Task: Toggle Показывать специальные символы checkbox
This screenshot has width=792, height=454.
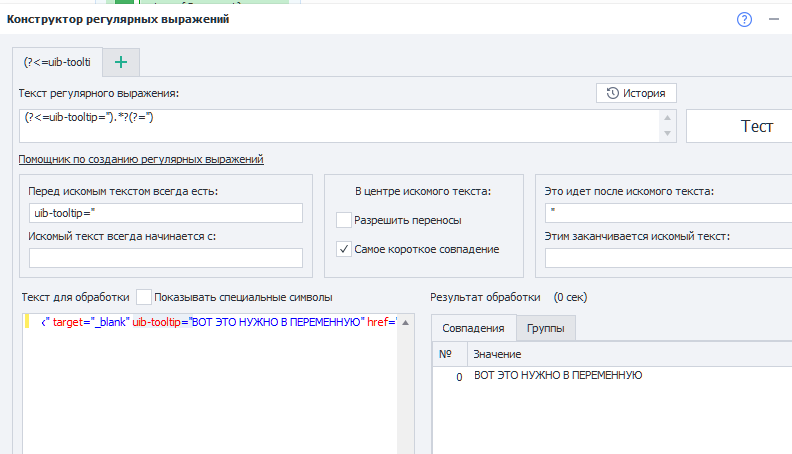Action: pos(145,297)
